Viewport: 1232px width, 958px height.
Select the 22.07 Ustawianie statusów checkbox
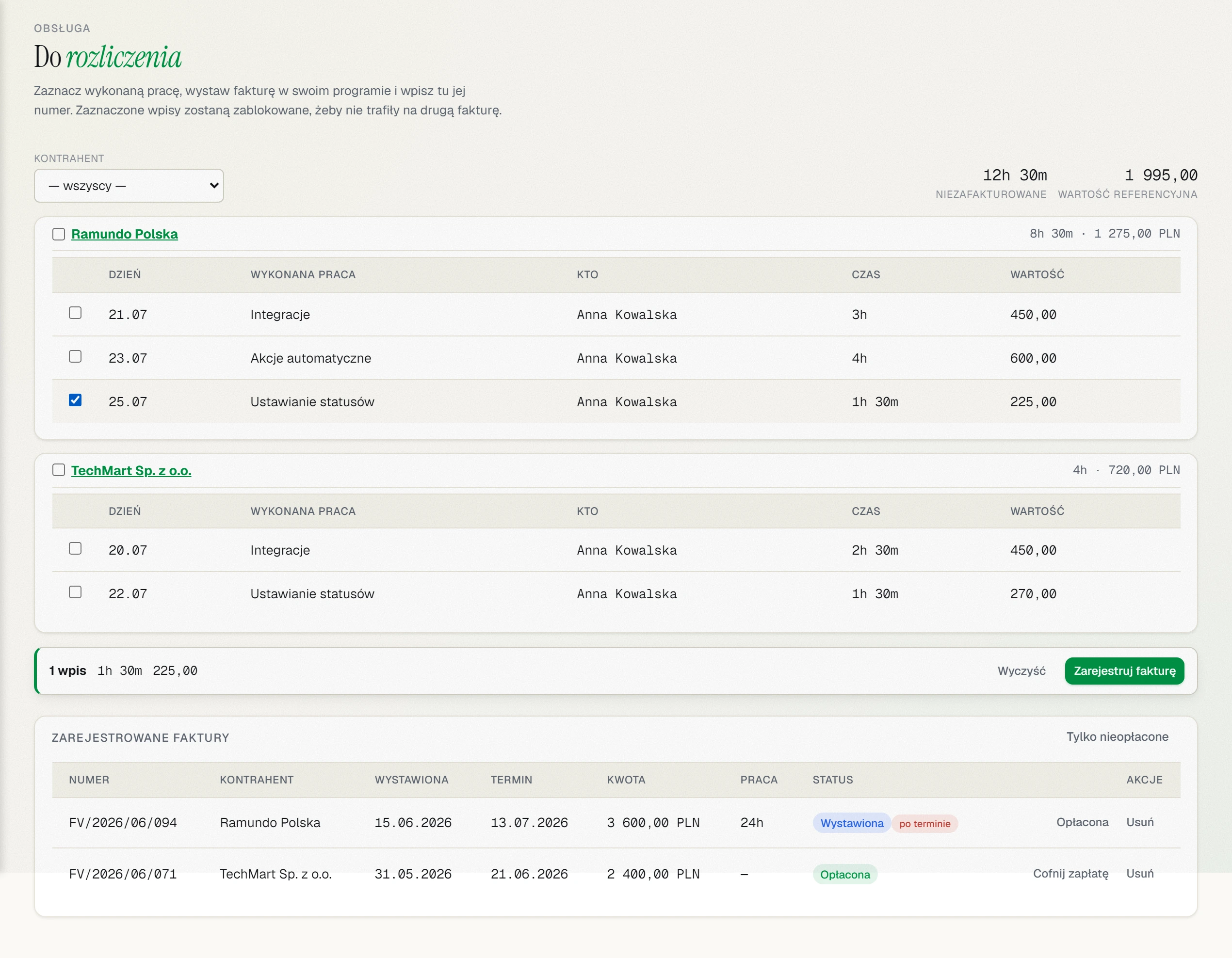pos(75,592)
